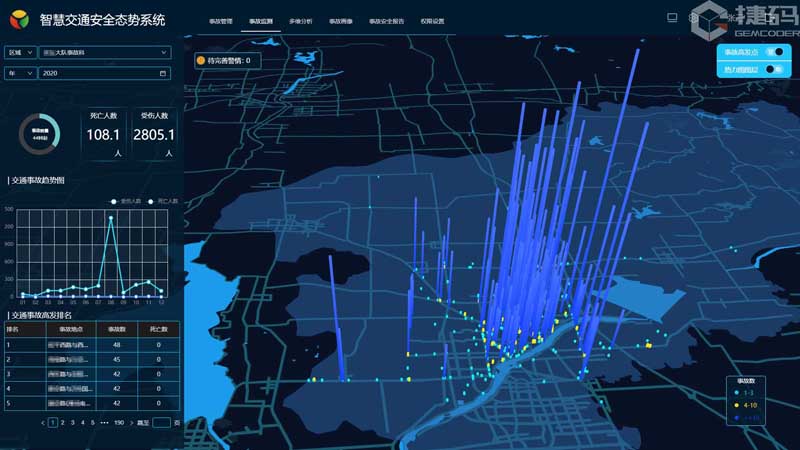The height and width of the screenshot is (450, 800).
Task: Toggle the 热力图 layer switch
Action: pos(772,69)
